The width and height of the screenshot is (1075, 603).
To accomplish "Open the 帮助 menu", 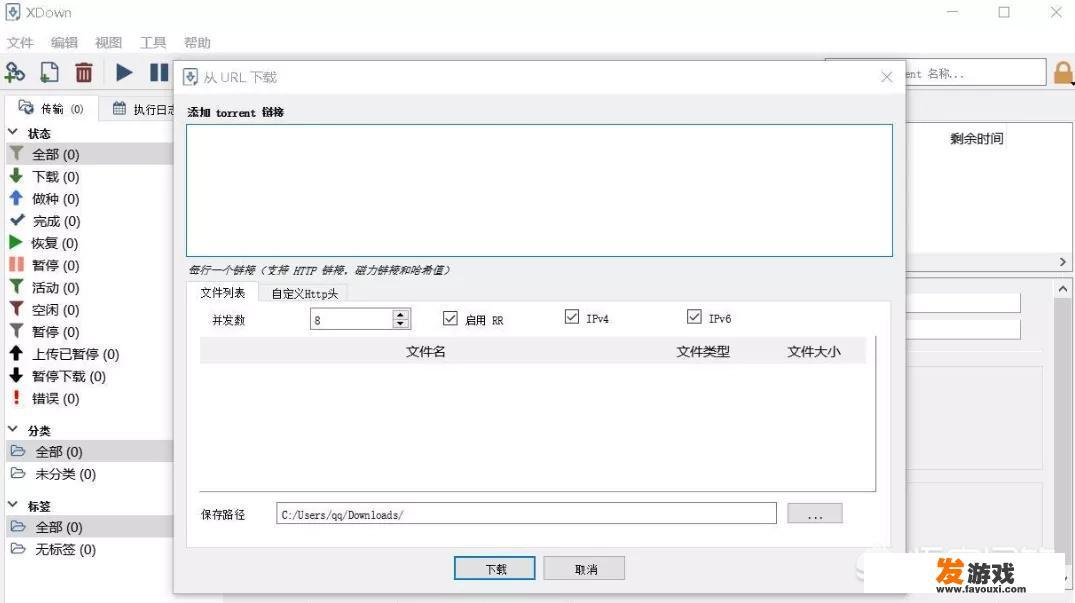I will (x=197, y=42).
